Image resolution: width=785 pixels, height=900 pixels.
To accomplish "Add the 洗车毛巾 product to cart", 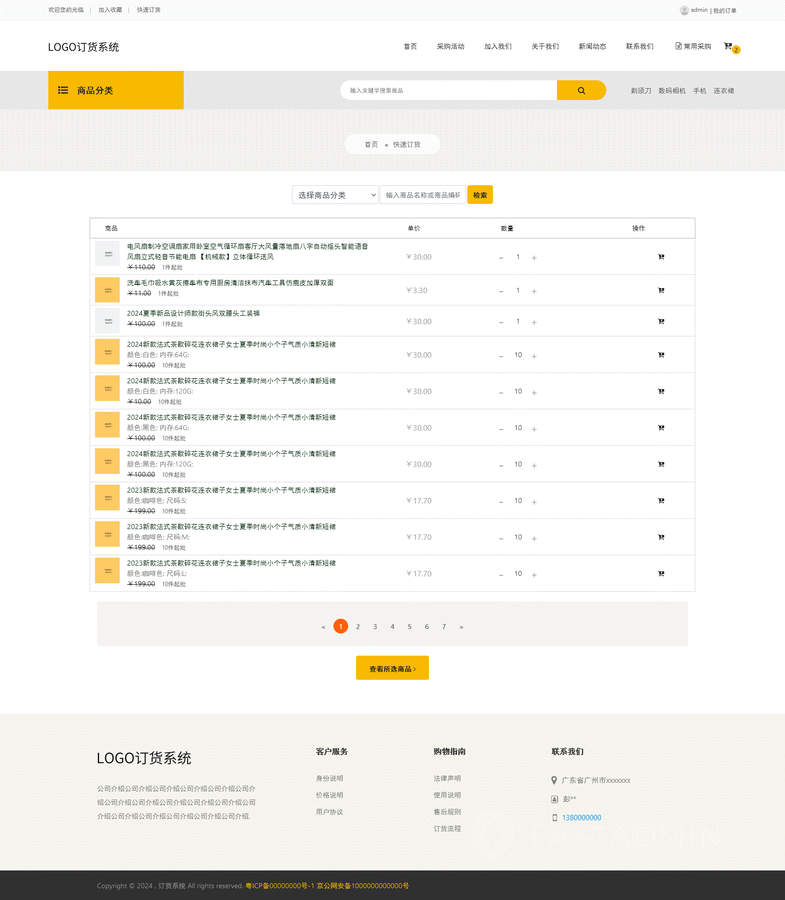I will click(x=661, y=291).
